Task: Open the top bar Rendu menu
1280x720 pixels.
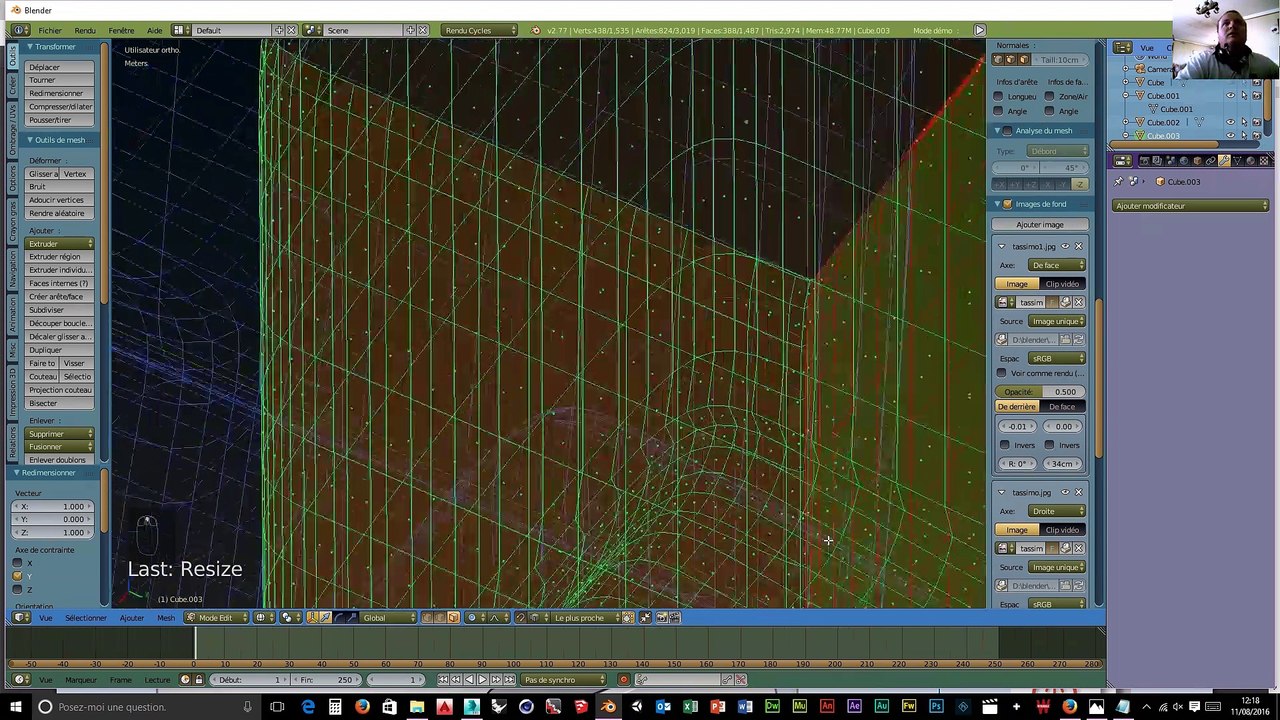Action: pyautogui.click(x=85, y=30)
